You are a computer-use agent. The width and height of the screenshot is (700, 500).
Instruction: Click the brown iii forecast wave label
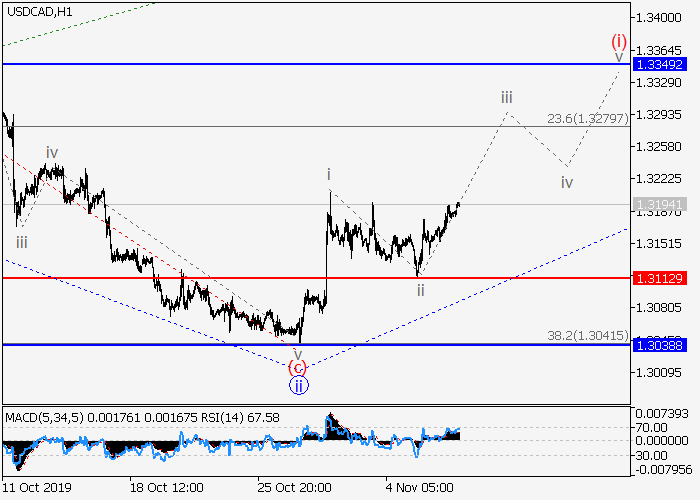click(507, 97)
